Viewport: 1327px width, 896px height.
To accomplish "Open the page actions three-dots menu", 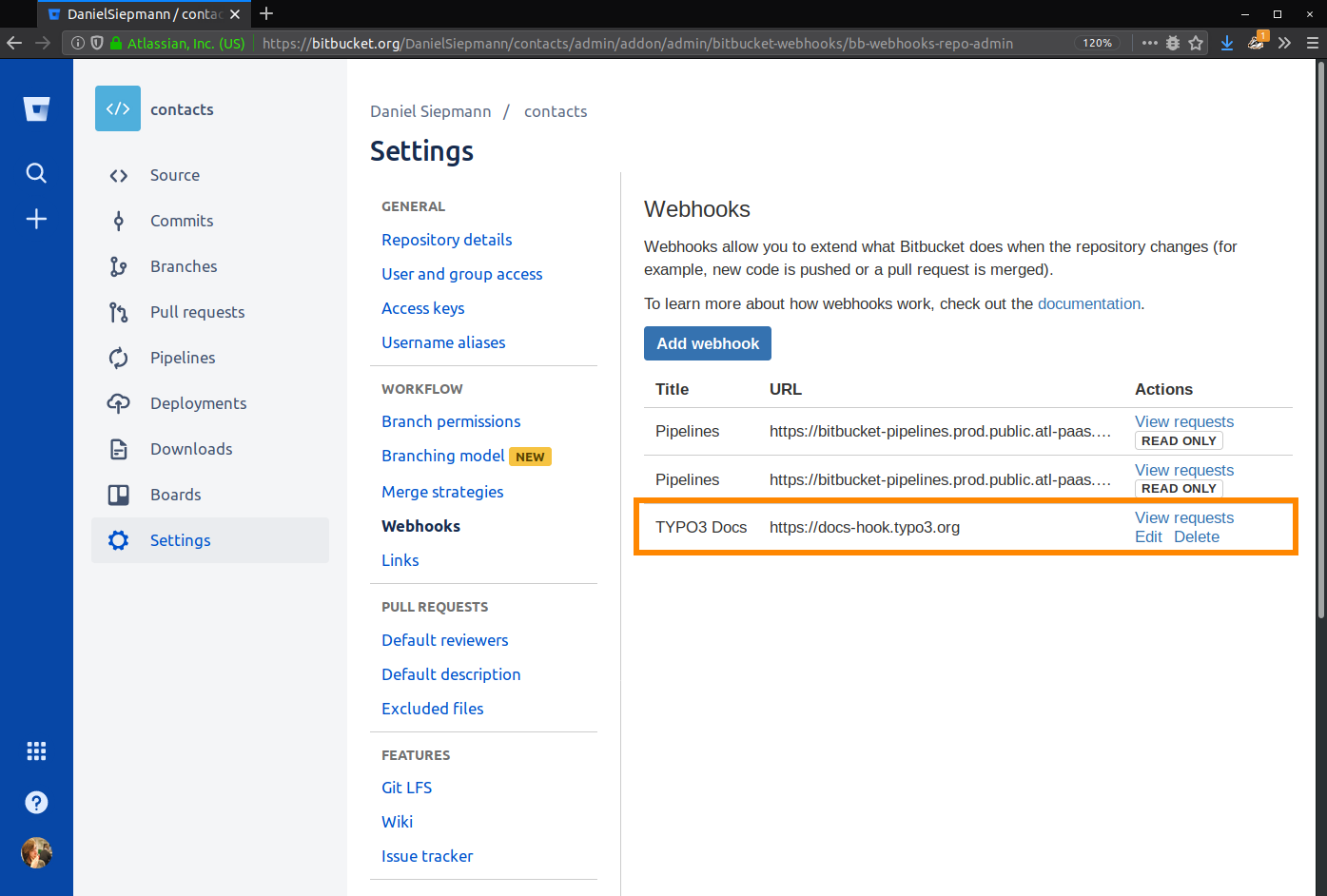I will (x=1149, y=43).
